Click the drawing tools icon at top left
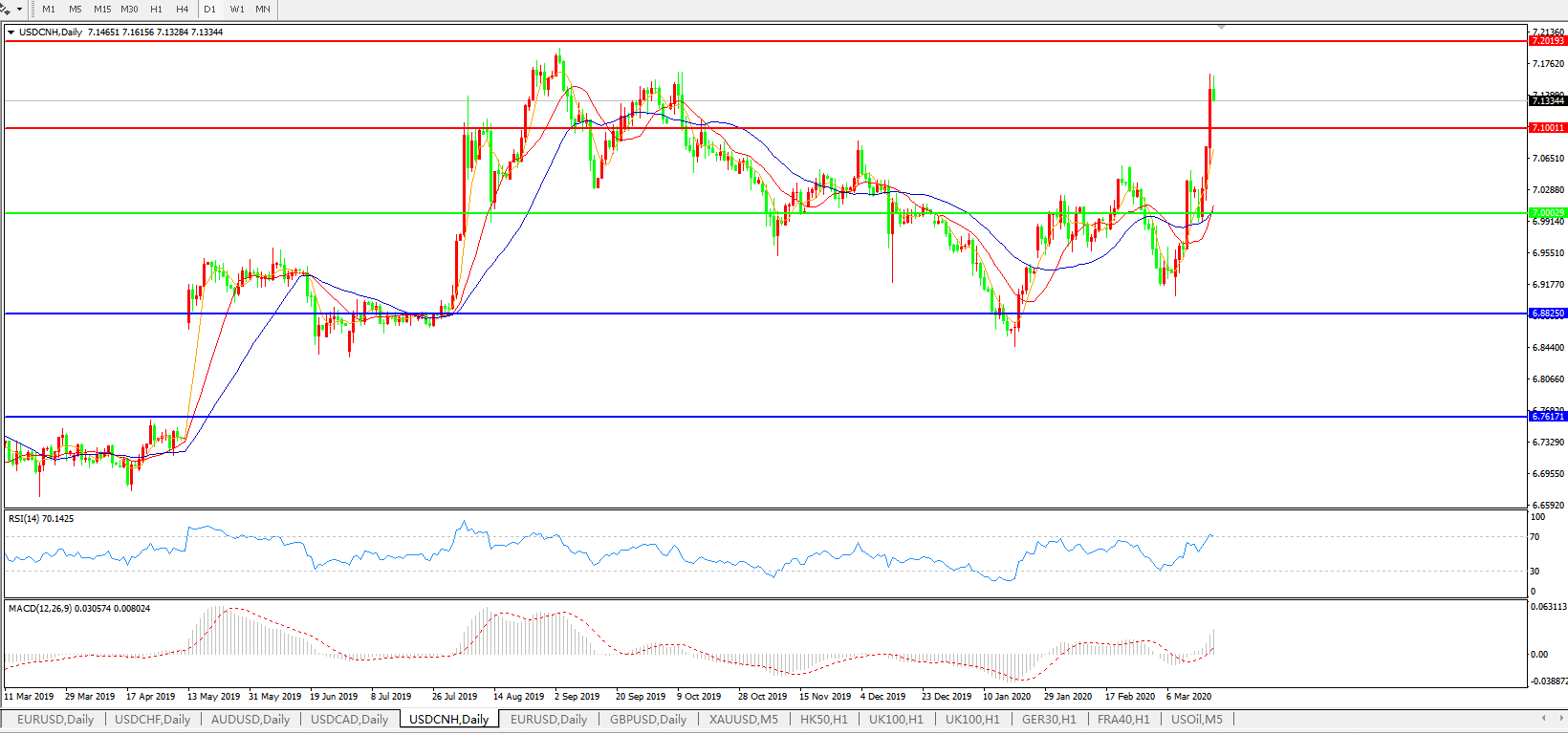 coord(6,9)
